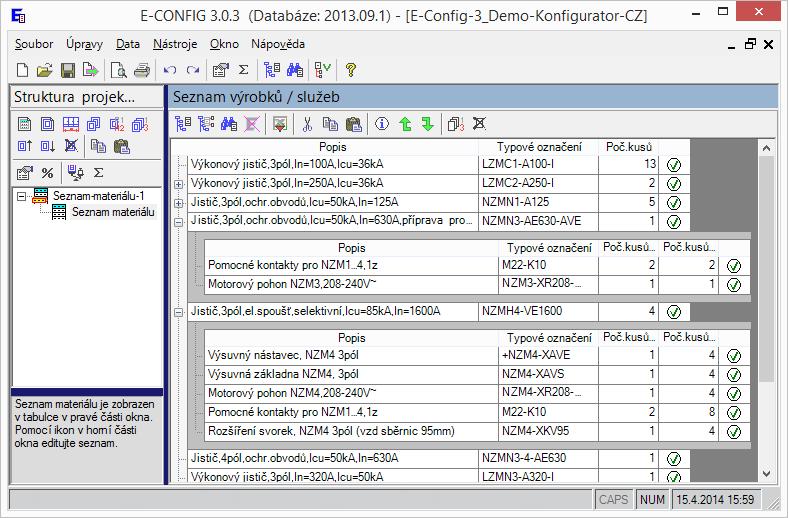This screenshot has width=788, height=518.
Task: Click the top-level Popis column header
Action: pos(333,147)
